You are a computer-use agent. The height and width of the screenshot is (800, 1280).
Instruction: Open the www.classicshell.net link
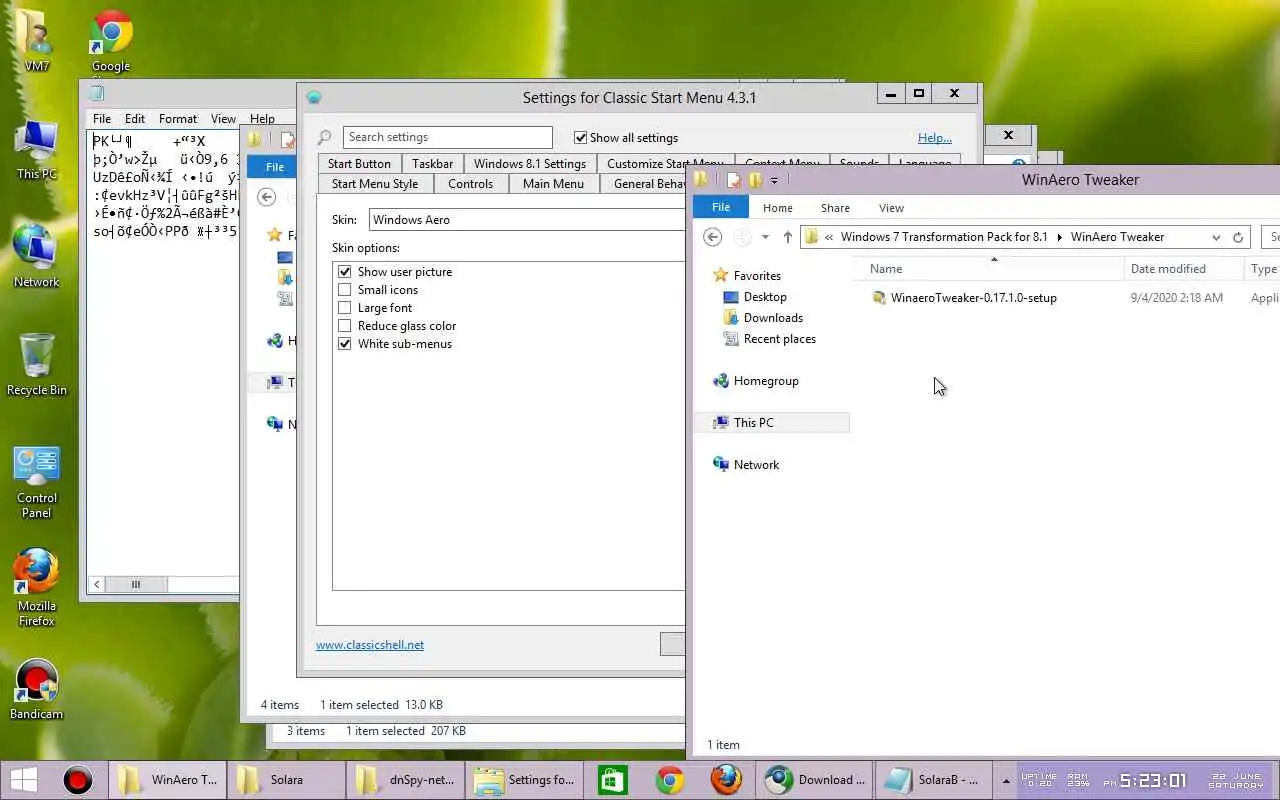370,645
